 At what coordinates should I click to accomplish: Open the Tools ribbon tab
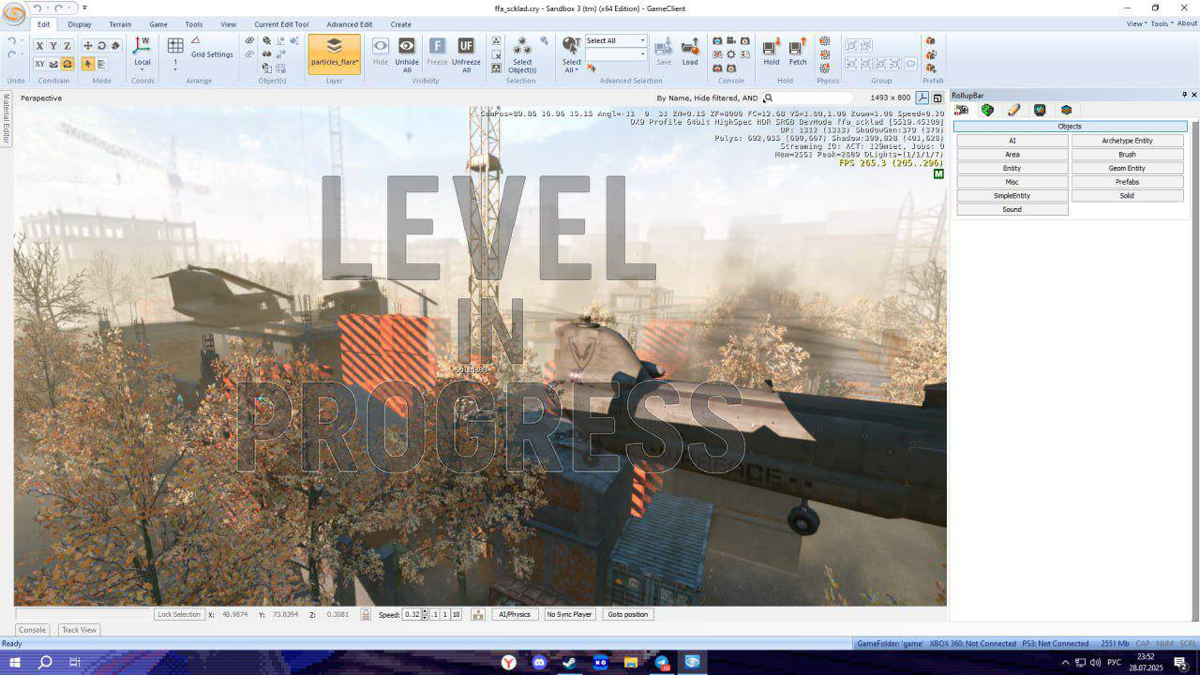pos(194,24)
